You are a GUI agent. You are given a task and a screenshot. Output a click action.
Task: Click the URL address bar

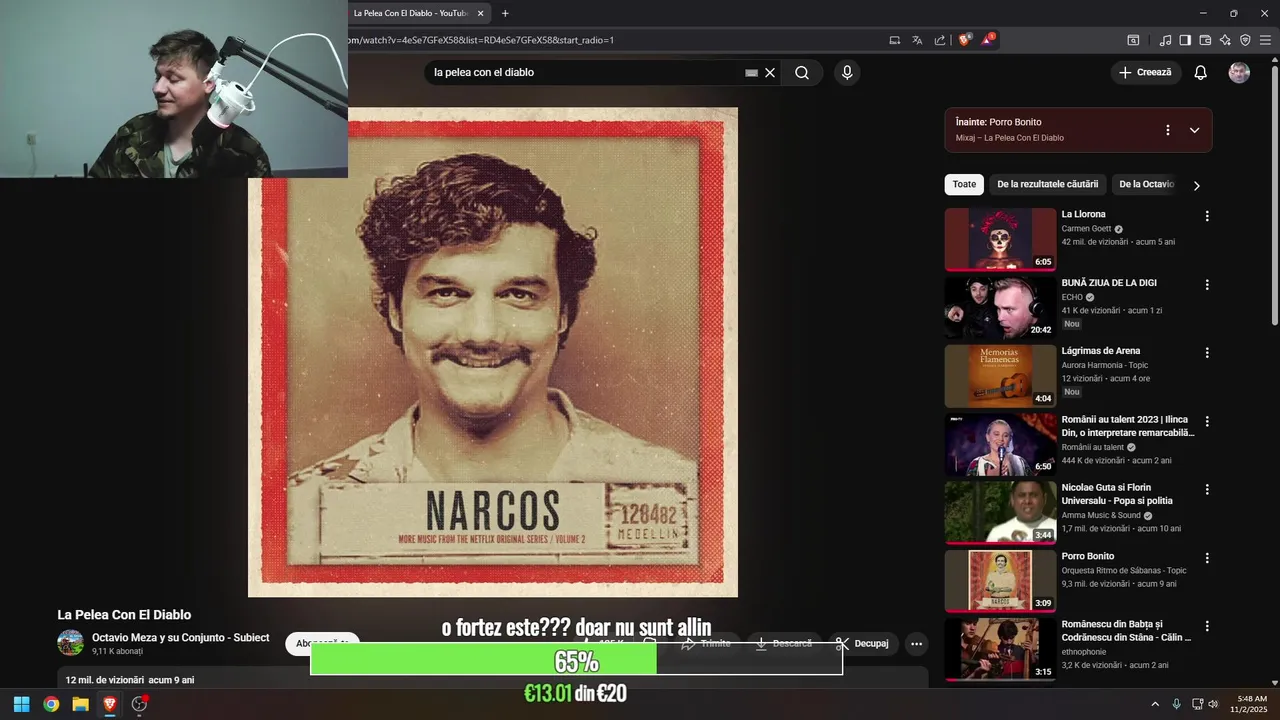[x=610, y=40]
